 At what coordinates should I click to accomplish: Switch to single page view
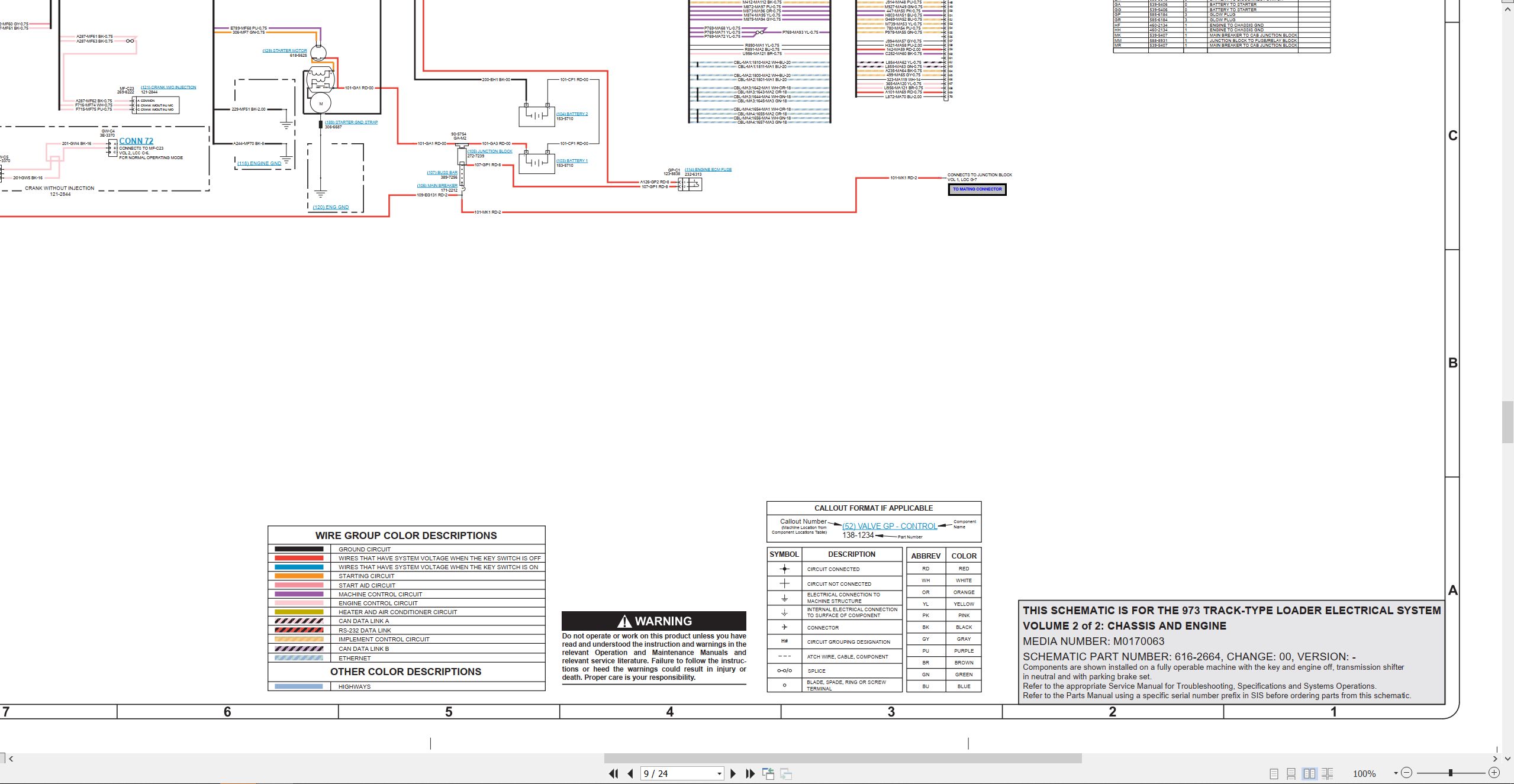point(1274,773)
